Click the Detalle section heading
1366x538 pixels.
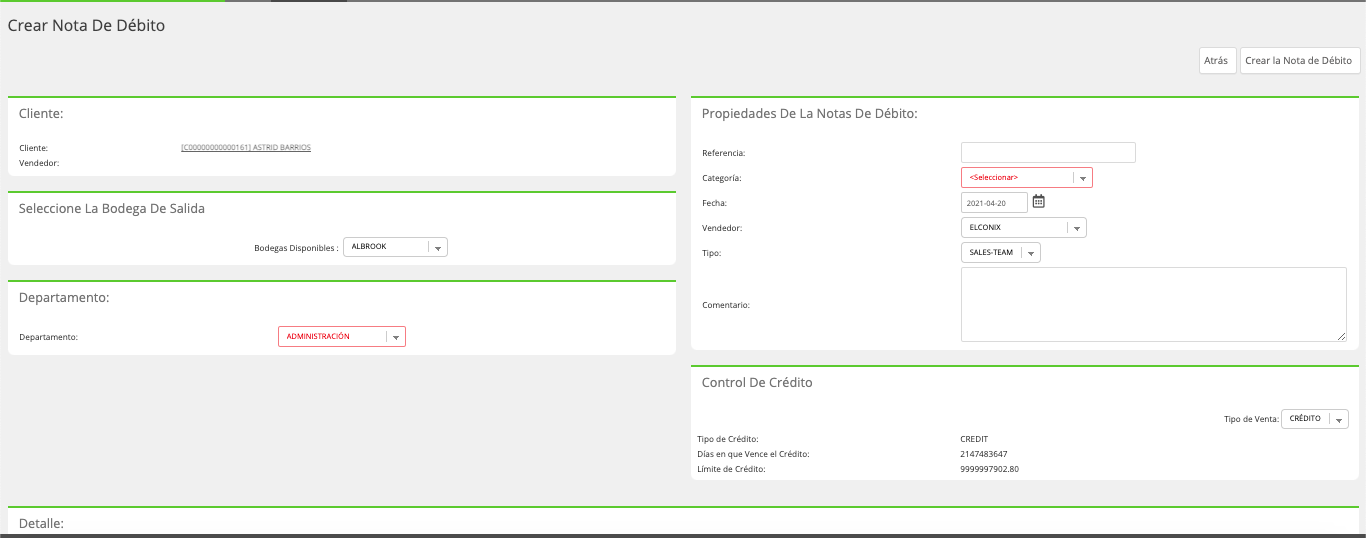41,523
